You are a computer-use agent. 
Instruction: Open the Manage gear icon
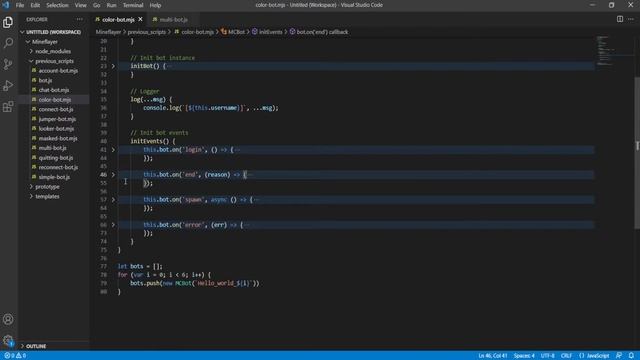coord(8,340)
